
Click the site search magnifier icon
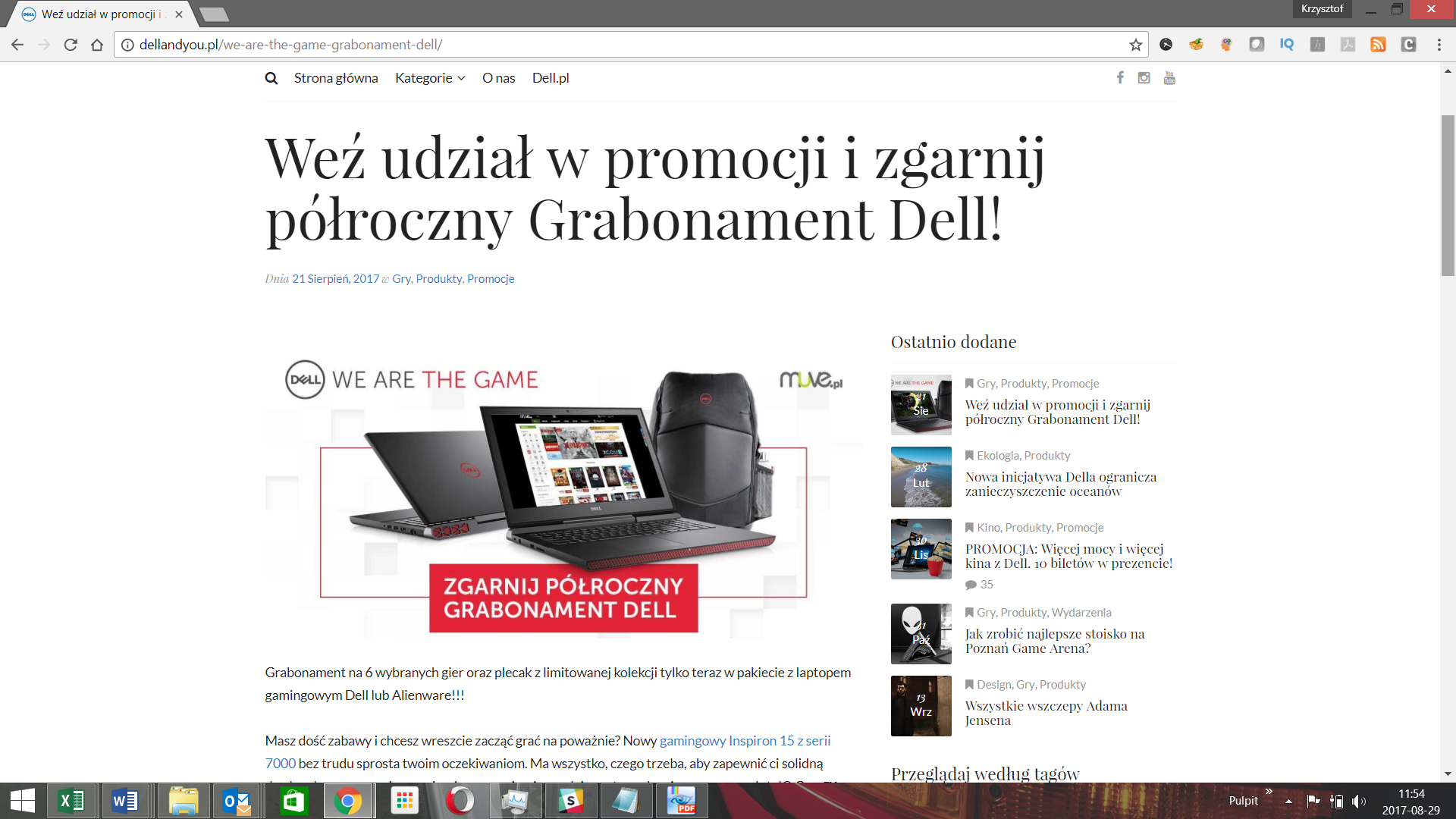click(x=271, y=78)
